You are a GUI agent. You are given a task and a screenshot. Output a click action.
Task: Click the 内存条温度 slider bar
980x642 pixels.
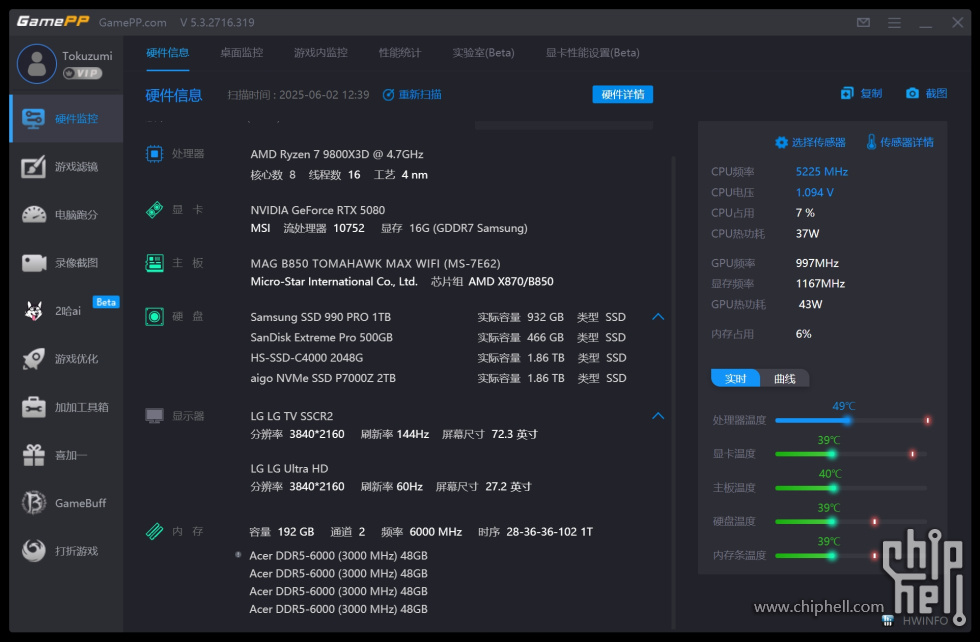coord(851,555)
